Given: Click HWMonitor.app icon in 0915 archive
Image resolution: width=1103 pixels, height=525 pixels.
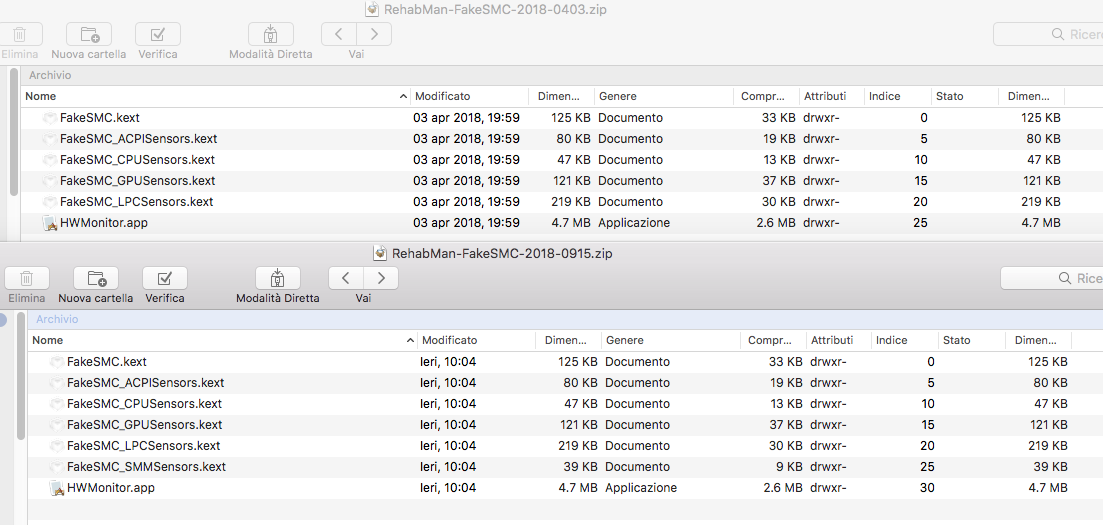Looking at the screenshot, I should tap(56, 488).
